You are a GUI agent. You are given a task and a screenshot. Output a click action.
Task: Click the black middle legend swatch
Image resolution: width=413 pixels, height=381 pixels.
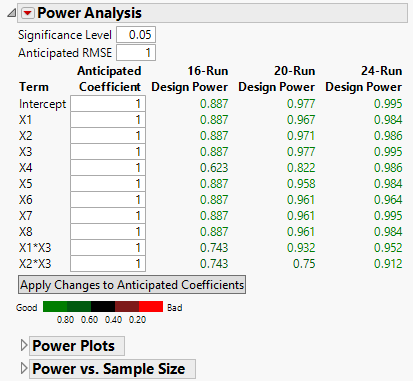(103, 307)
